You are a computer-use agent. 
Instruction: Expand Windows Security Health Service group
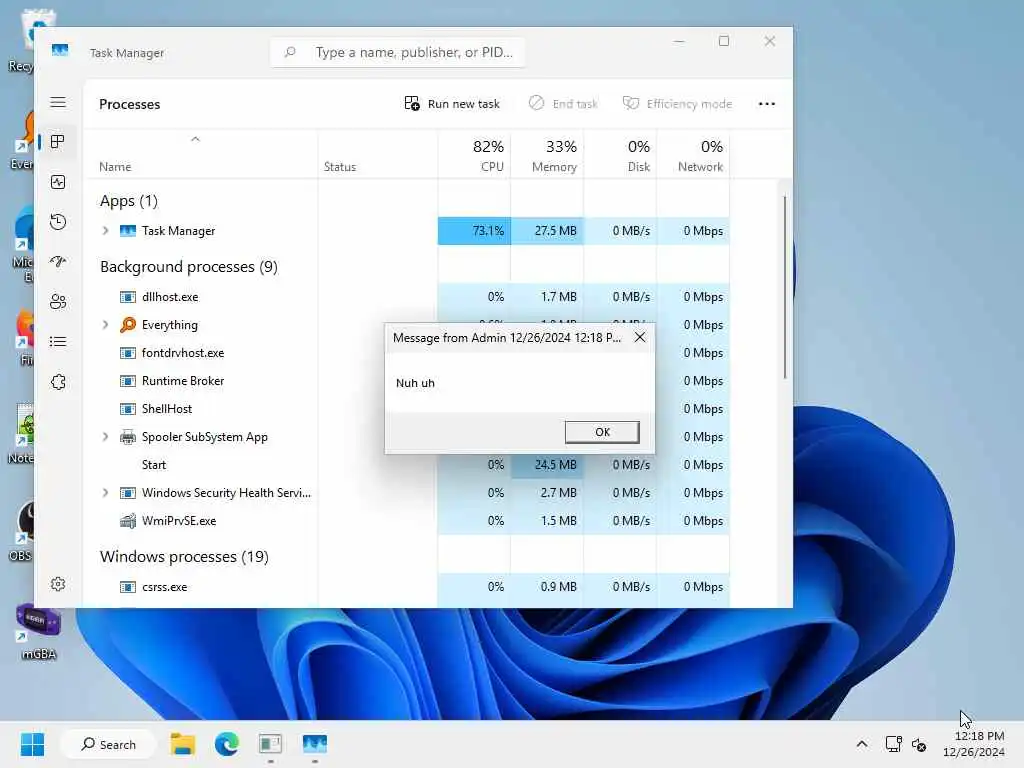click(x=105, y=493)
